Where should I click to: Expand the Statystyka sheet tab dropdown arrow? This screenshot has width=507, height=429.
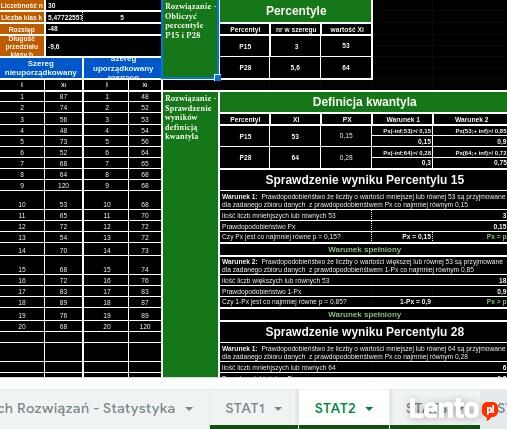pos(189,409)
